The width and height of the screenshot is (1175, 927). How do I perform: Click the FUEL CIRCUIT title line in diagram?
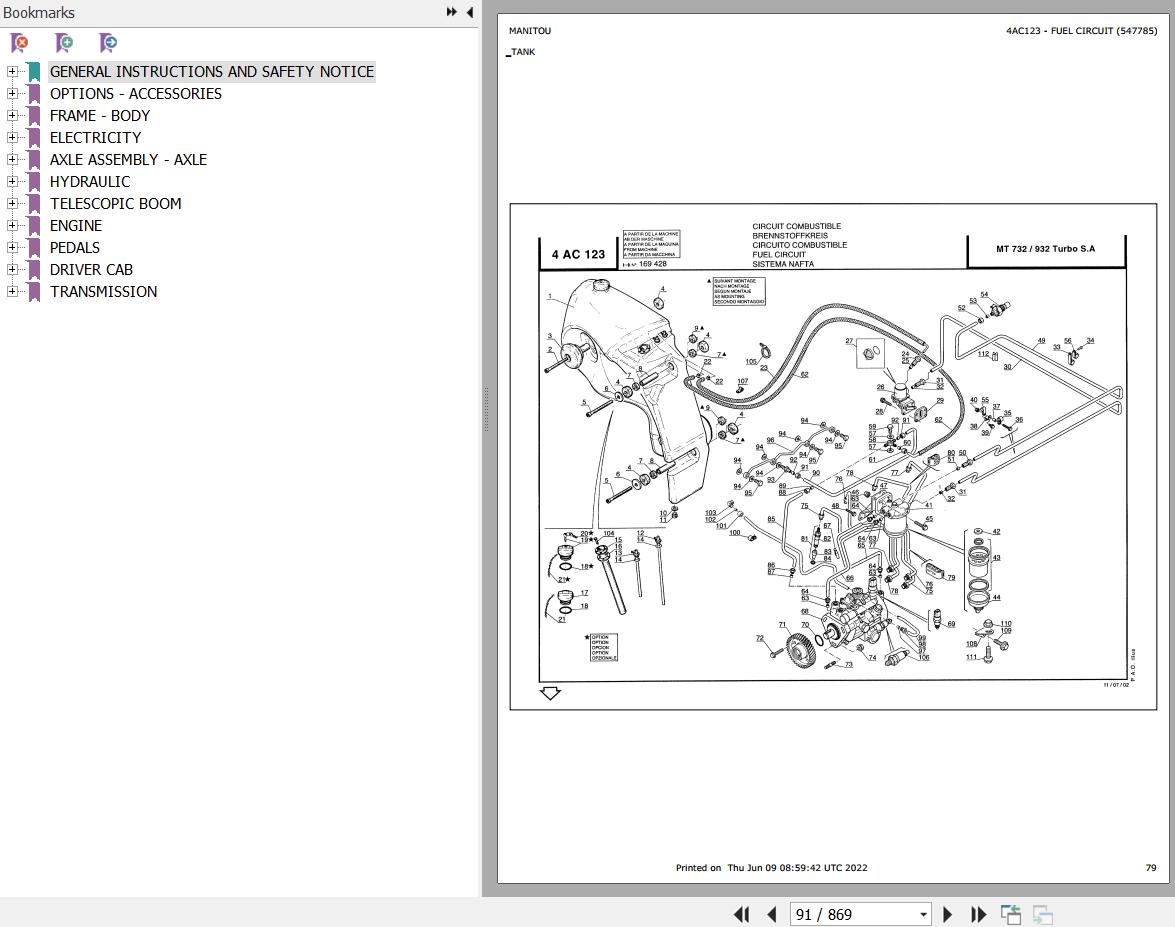tap(779, 255)
